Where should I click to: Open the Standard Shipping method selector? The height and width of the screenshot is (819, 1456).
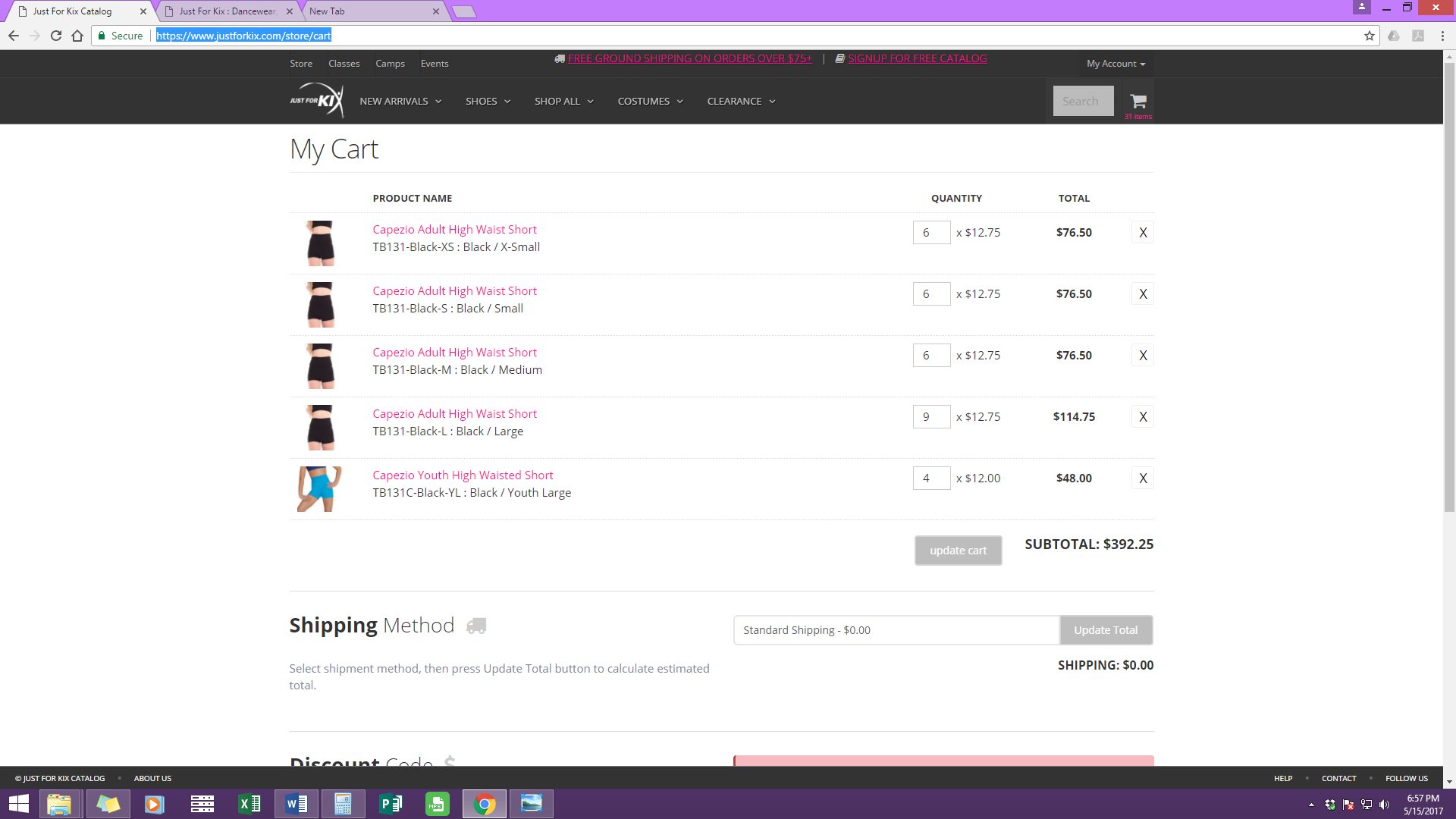(896, 630)
